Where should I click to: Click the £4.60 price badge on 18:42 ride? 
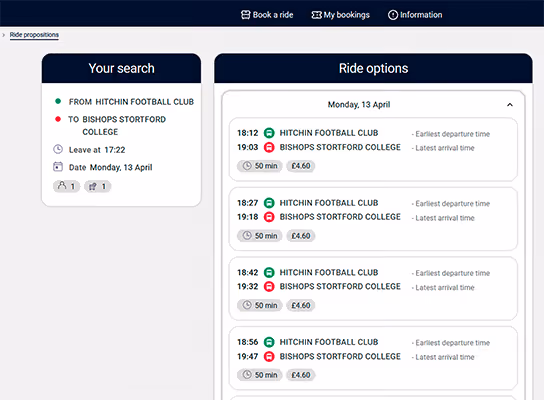(301, 305)
